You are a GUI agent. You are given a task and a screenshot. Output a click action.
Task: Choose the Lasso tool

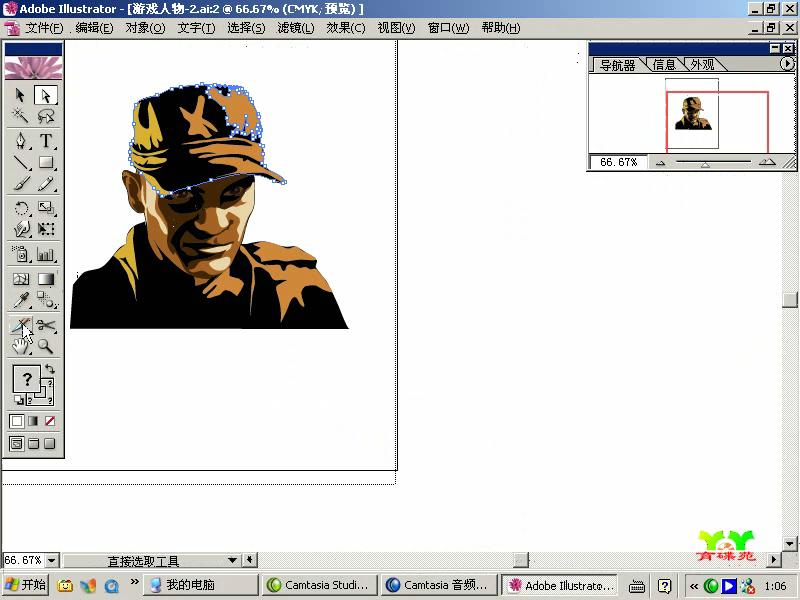coord(46,116)
